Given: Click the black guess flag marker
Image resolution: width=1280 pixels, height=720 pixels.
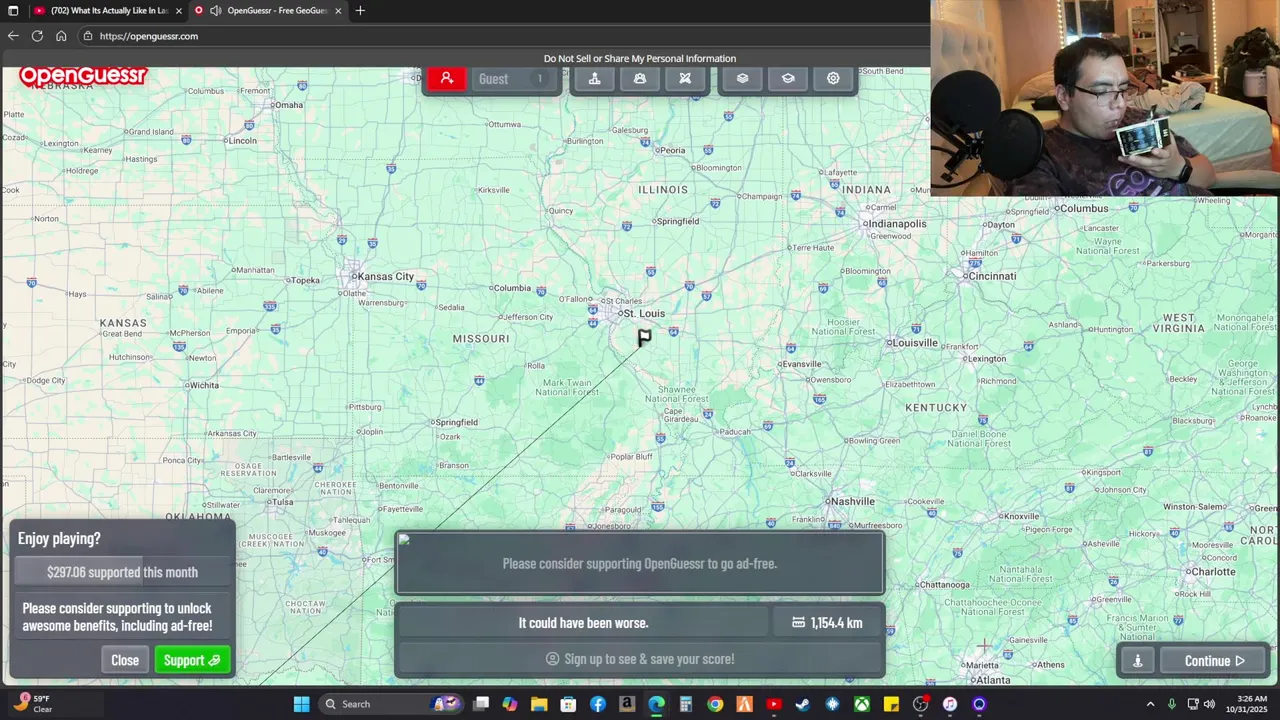Looking at the screenshot, I should (x=644, y=339).
